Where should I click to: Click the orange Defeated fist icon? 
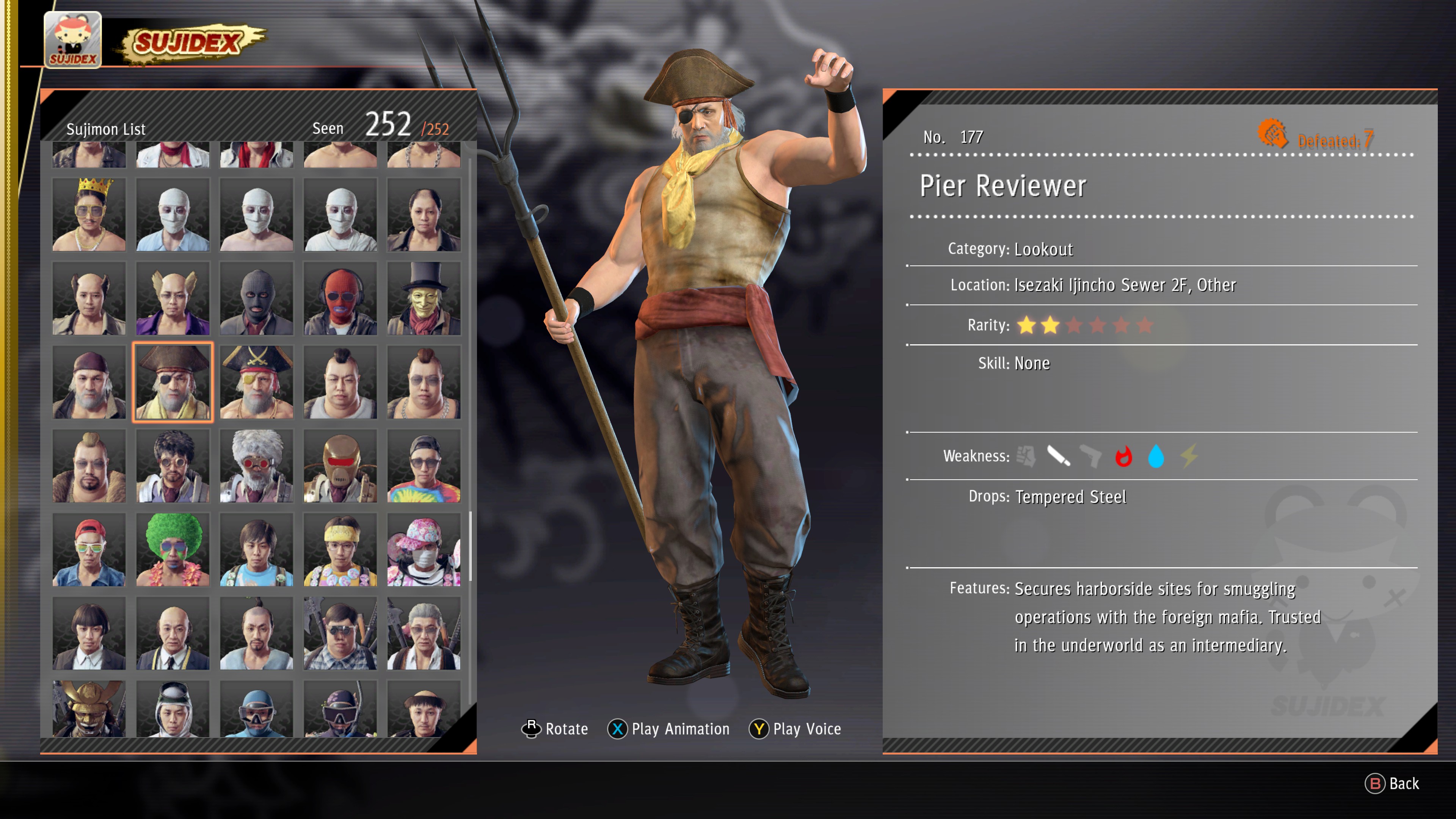coord(1272,134)
